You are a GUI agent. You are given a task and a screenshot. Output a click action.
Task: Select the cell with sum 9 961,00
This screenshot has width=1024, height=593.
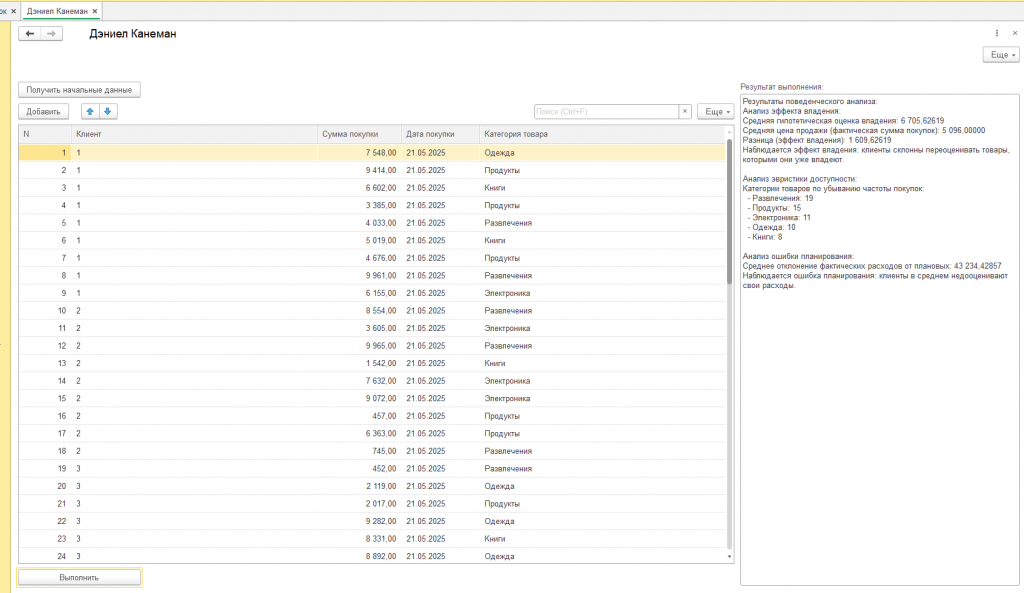[359, 276]
